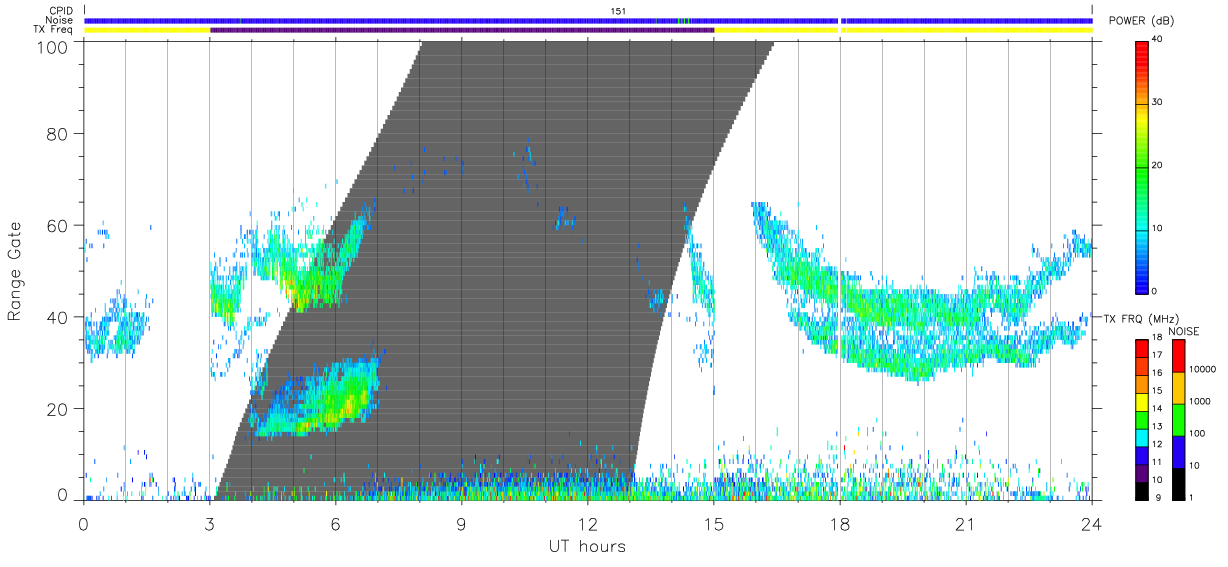Click the Noise row label
This screenshot has width=1228, height=567.
tap(59, 20)
